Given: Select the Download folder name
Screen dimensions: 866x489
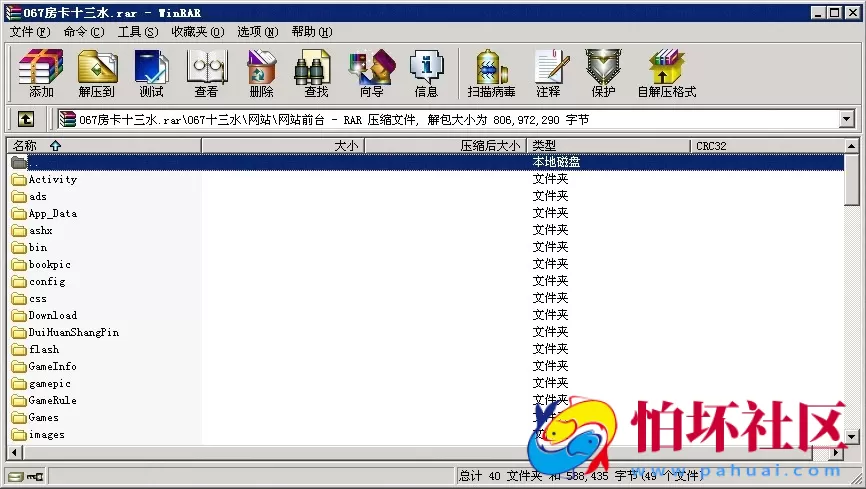Looking at the screenshot, I should pyautogui.click(x=53, y=316).
